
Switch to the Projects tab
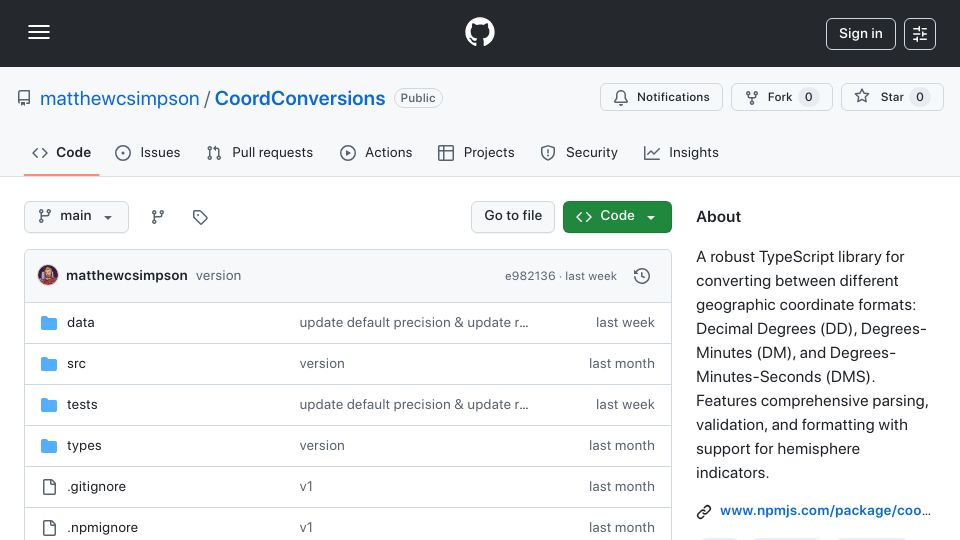coord(476,152)
